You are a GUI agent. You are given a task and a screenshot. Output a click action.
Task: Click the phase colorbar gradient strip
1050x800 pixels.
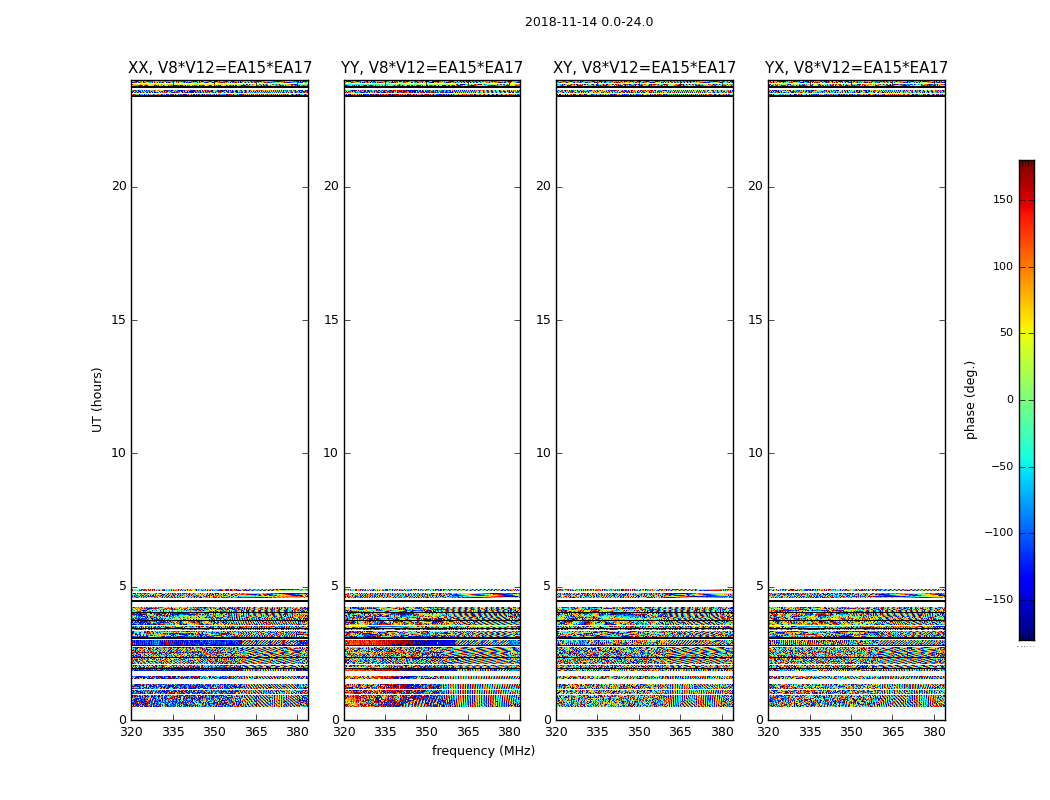pos(1027,400)
